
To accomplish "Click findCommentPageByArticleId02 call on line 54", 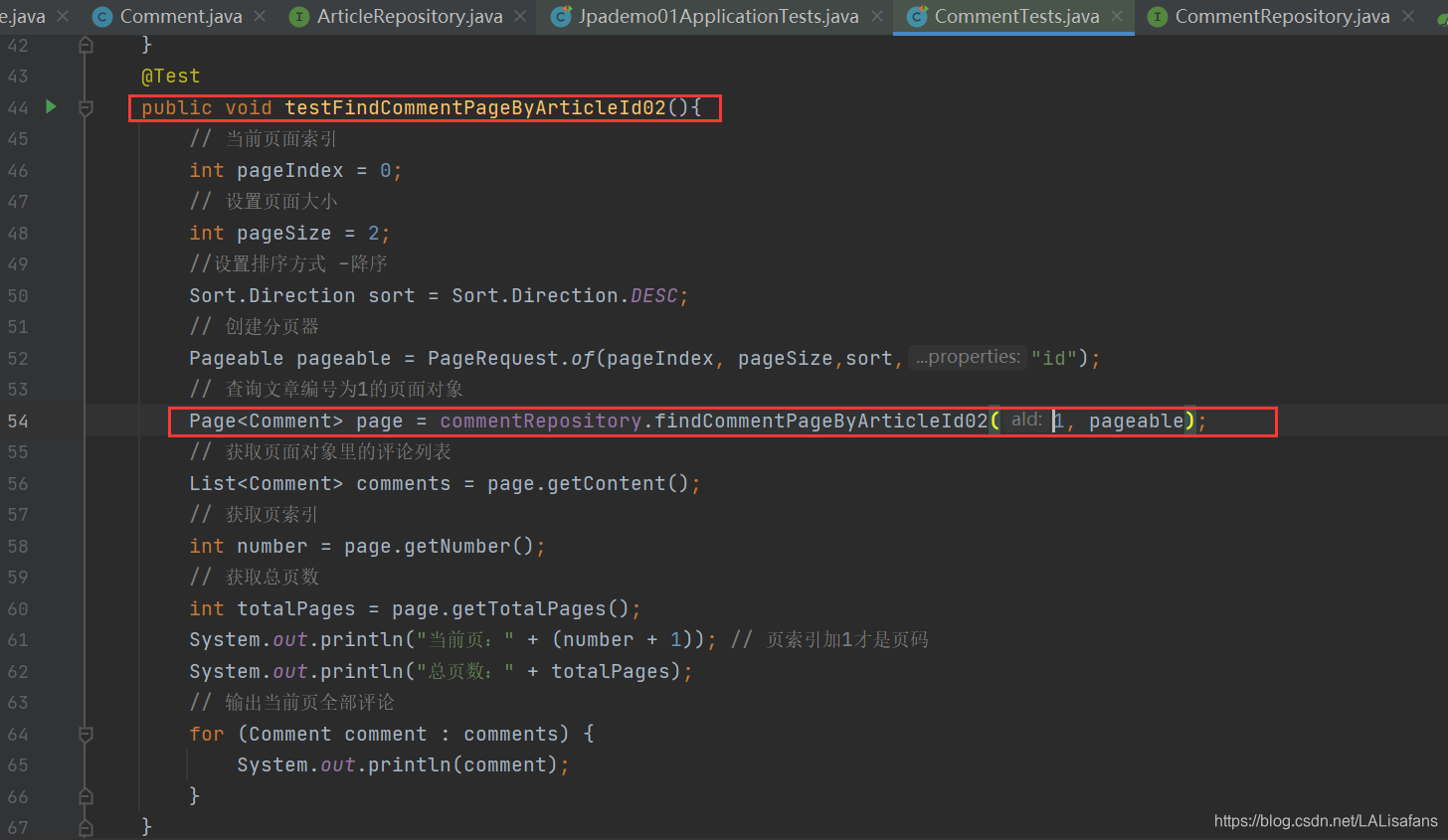I will point(821,420).
